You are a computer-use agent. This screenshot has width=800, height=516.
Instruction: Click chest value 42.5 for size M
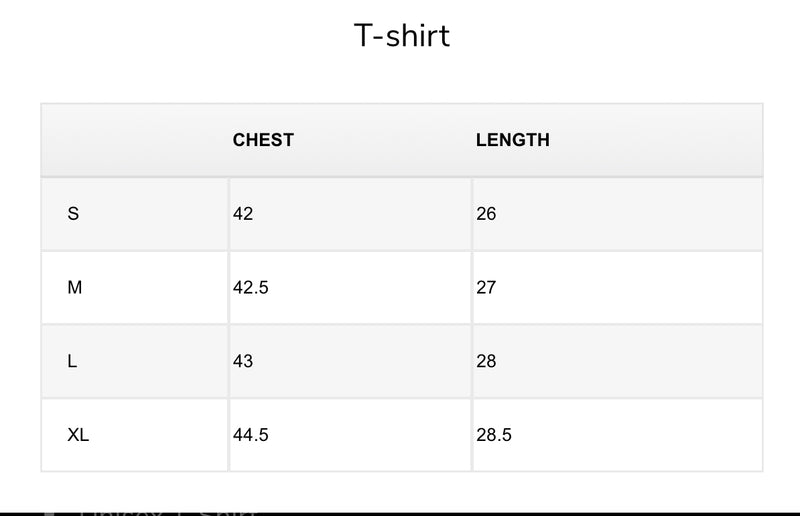(x=250, y=288)
